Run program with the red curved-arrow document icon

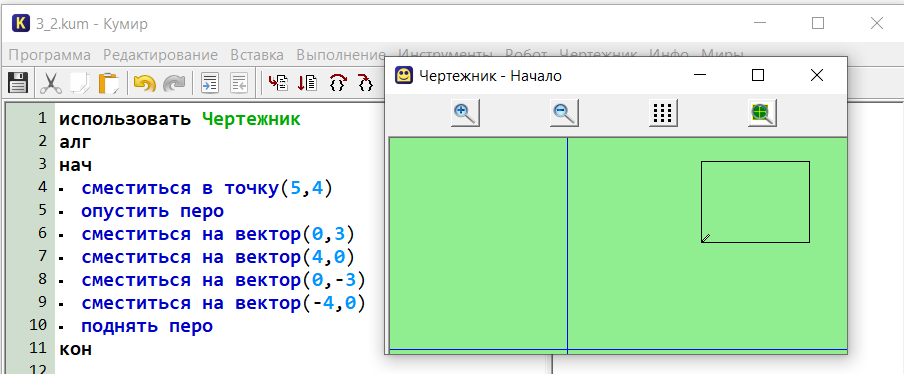(278, 84)
